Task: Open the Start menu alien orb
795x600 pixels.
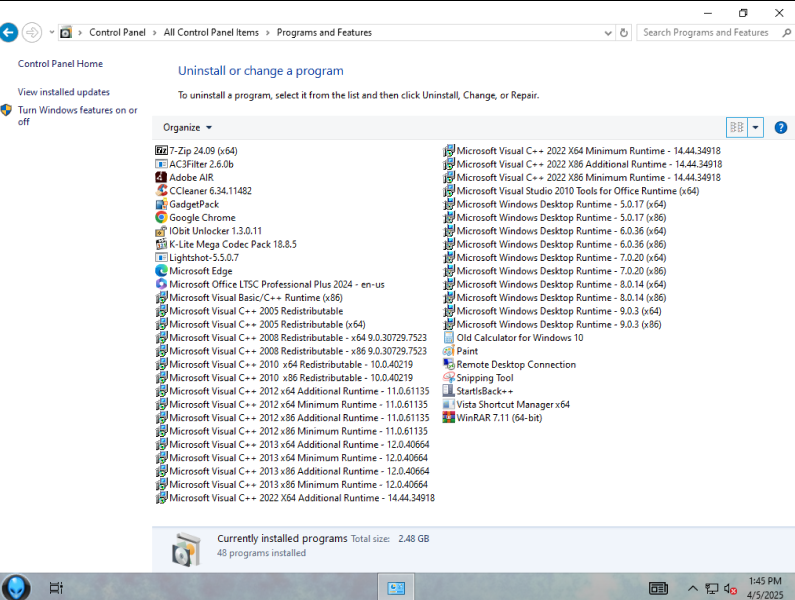Action: [x=16, y=587]
